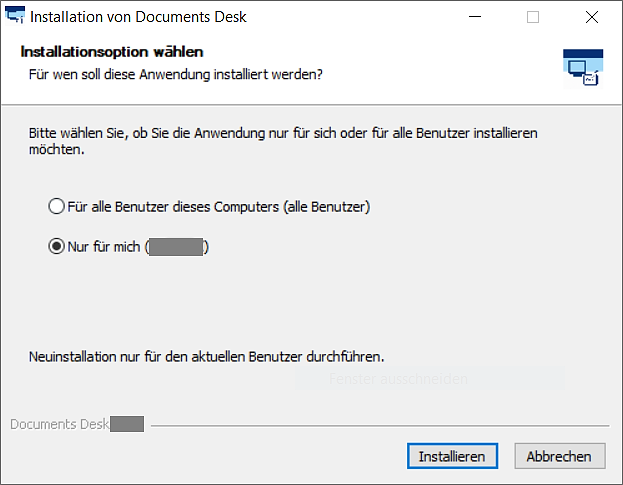623x485 pixels.
Task: Click the 'Für wen soll diese Anwendung' subtitle
Action: click(176, 74)
